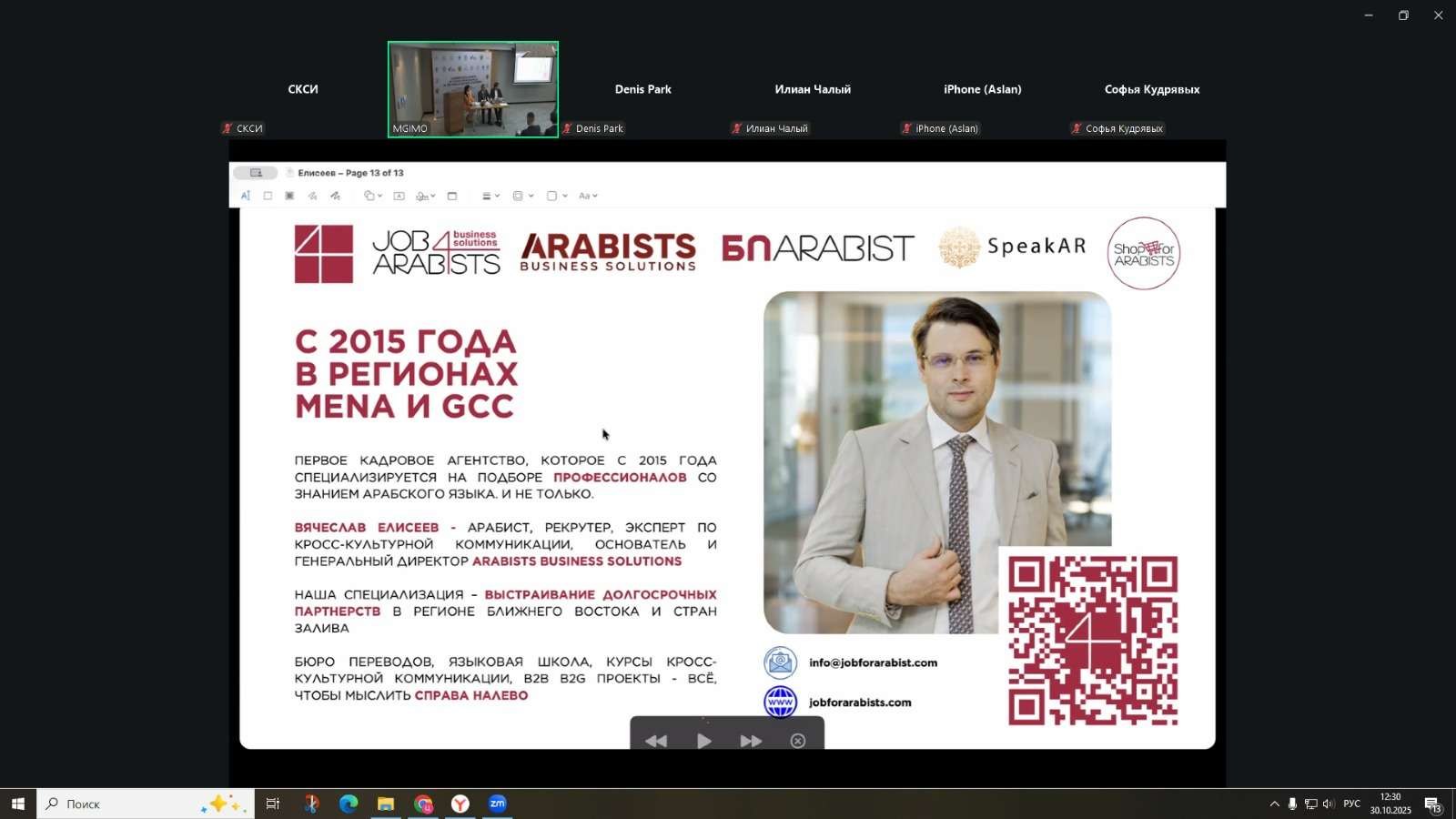Open Zoom from the taskbar
The height and width of the screenshot is (819, 1456).
[x=497, y=804]
